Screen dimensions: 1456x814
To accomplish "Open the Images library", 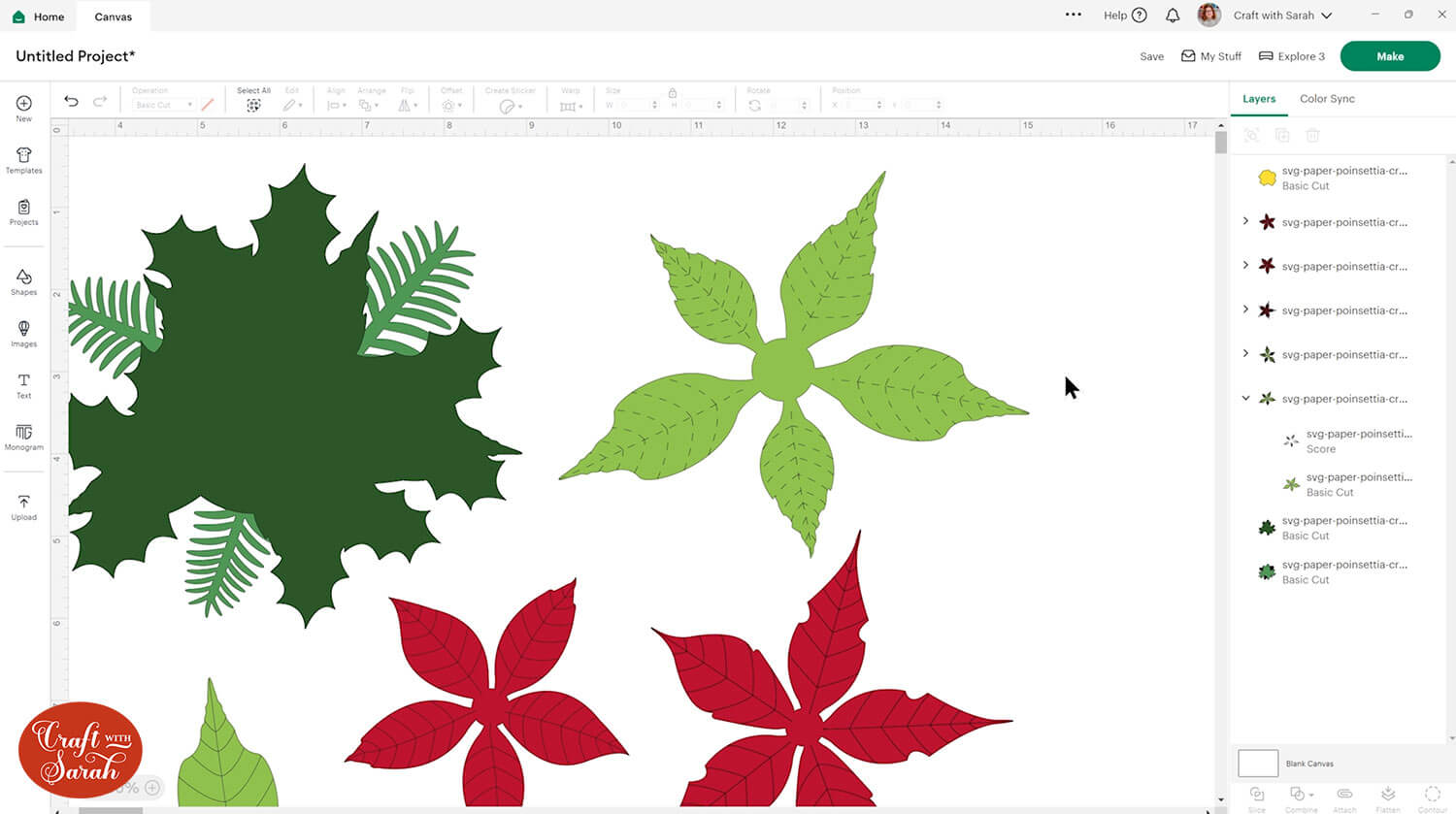I will pos(24,334).
